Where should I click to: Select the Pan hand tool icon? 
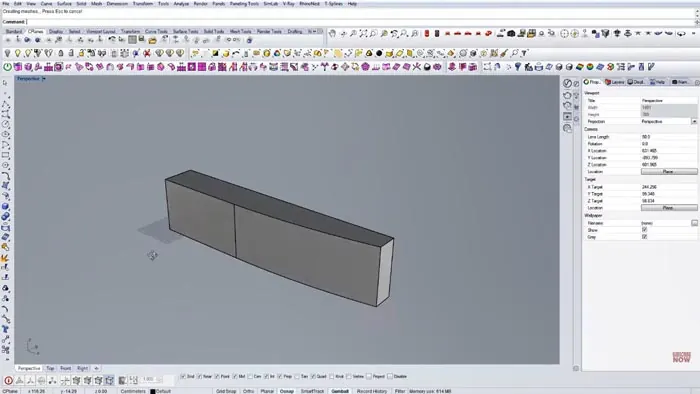point(332,33)
